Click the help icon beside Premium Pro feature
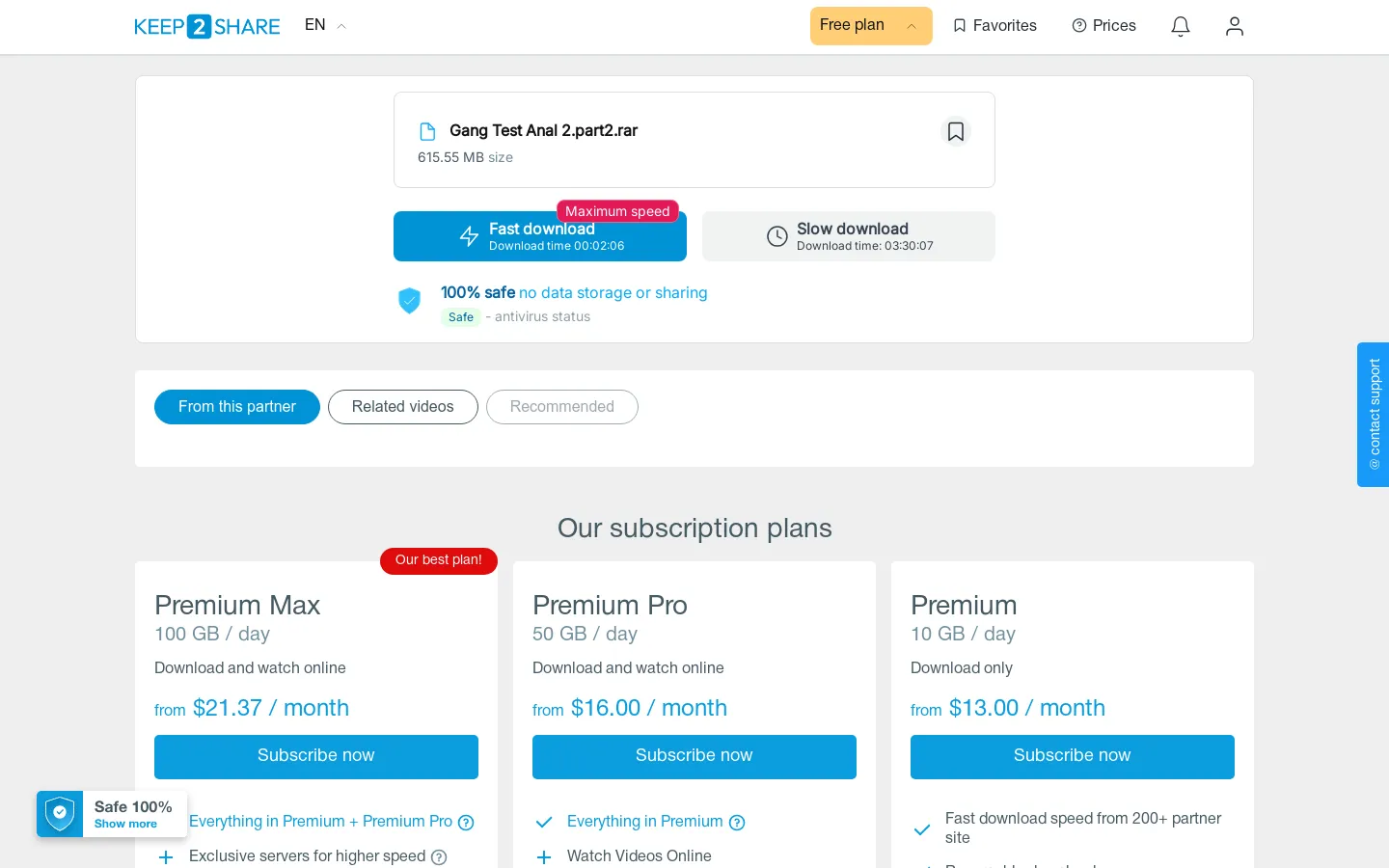The width and height of the screenshot is (1389, 868). (x=466, y=823)
